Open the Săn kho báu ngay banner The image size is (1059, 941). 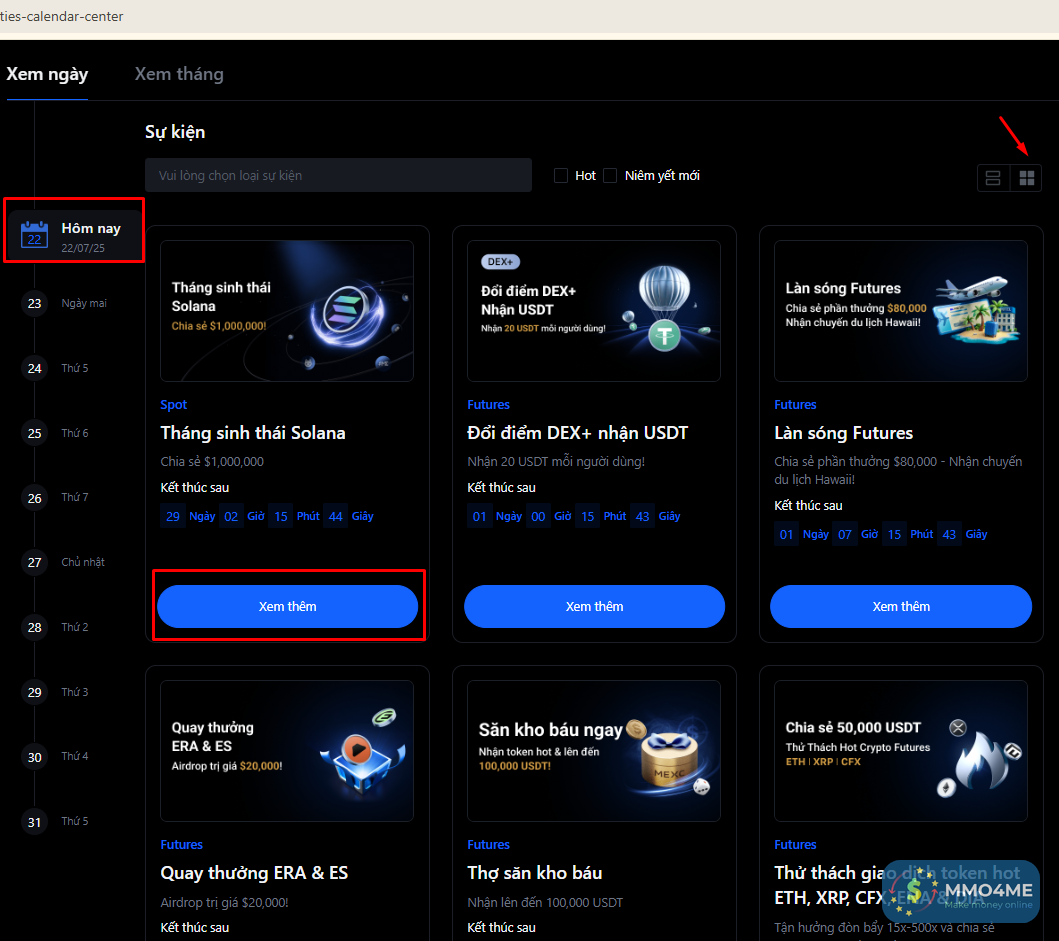coord(594,751)
